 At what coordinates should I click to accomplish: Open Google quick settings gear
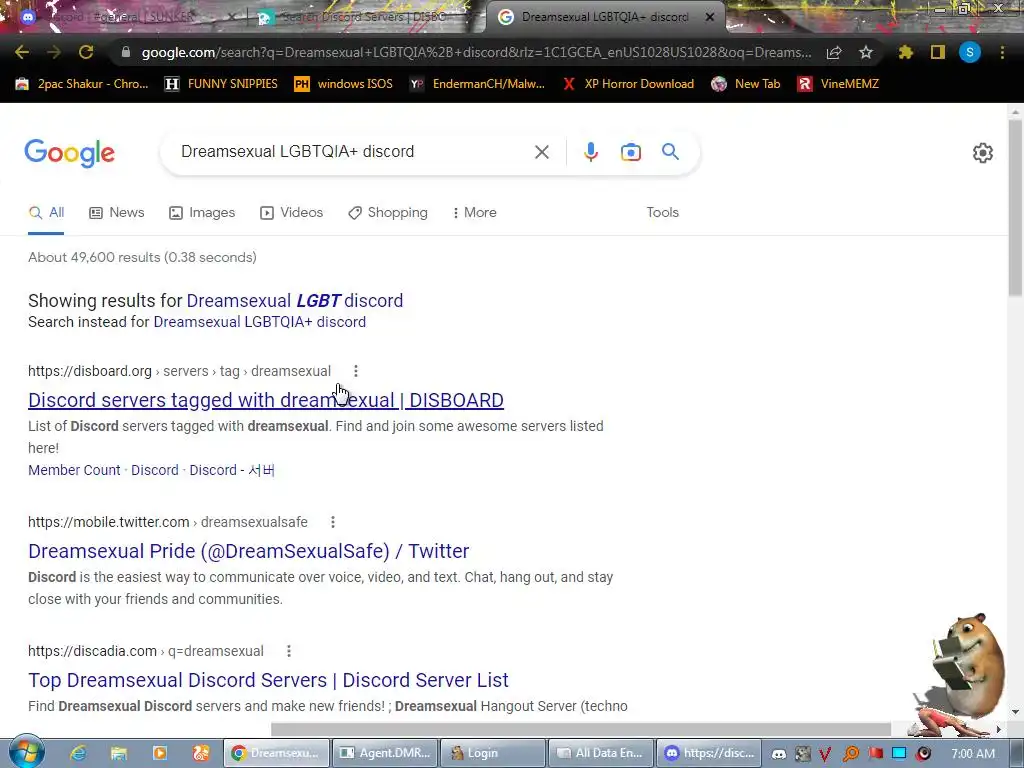click(983, 153)
